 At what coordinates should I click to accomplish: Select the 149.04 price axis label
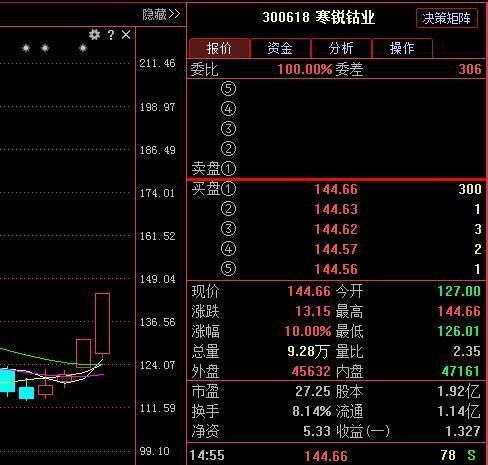pyautogui.click(x=157, y=279)
